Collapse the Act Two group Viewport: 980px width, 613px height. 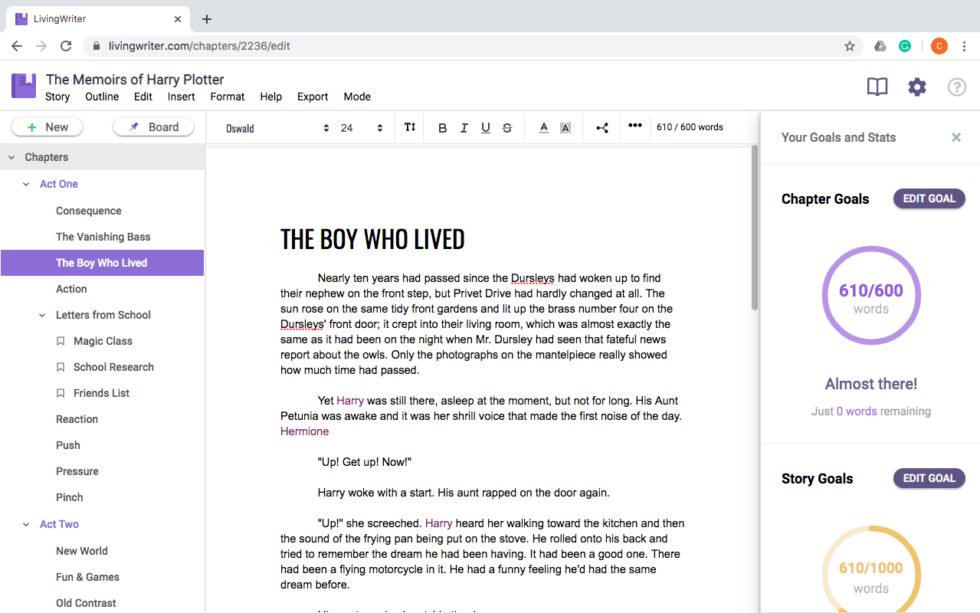click(26, 524)
